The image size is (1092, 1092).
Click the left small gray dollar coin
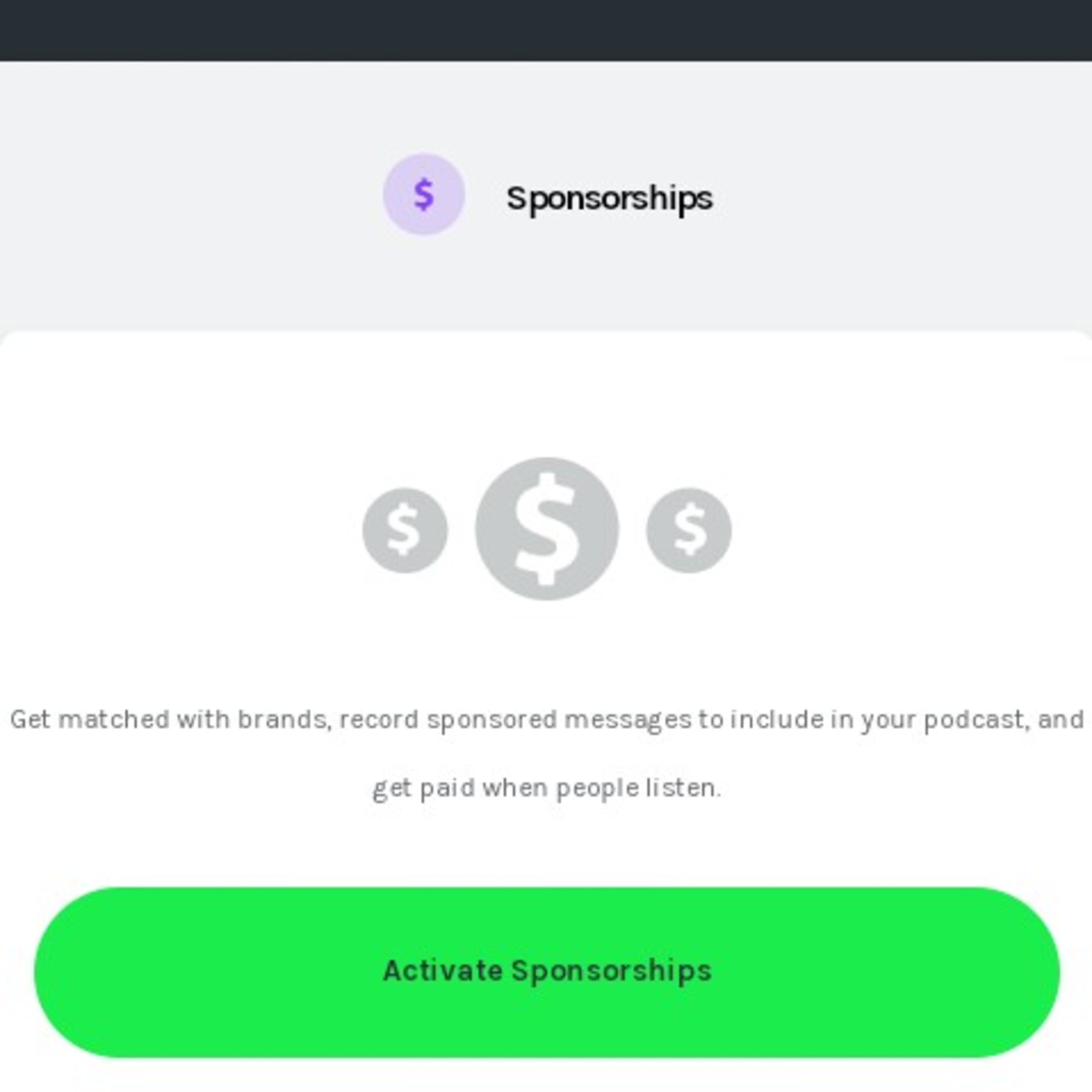[405, 530]
